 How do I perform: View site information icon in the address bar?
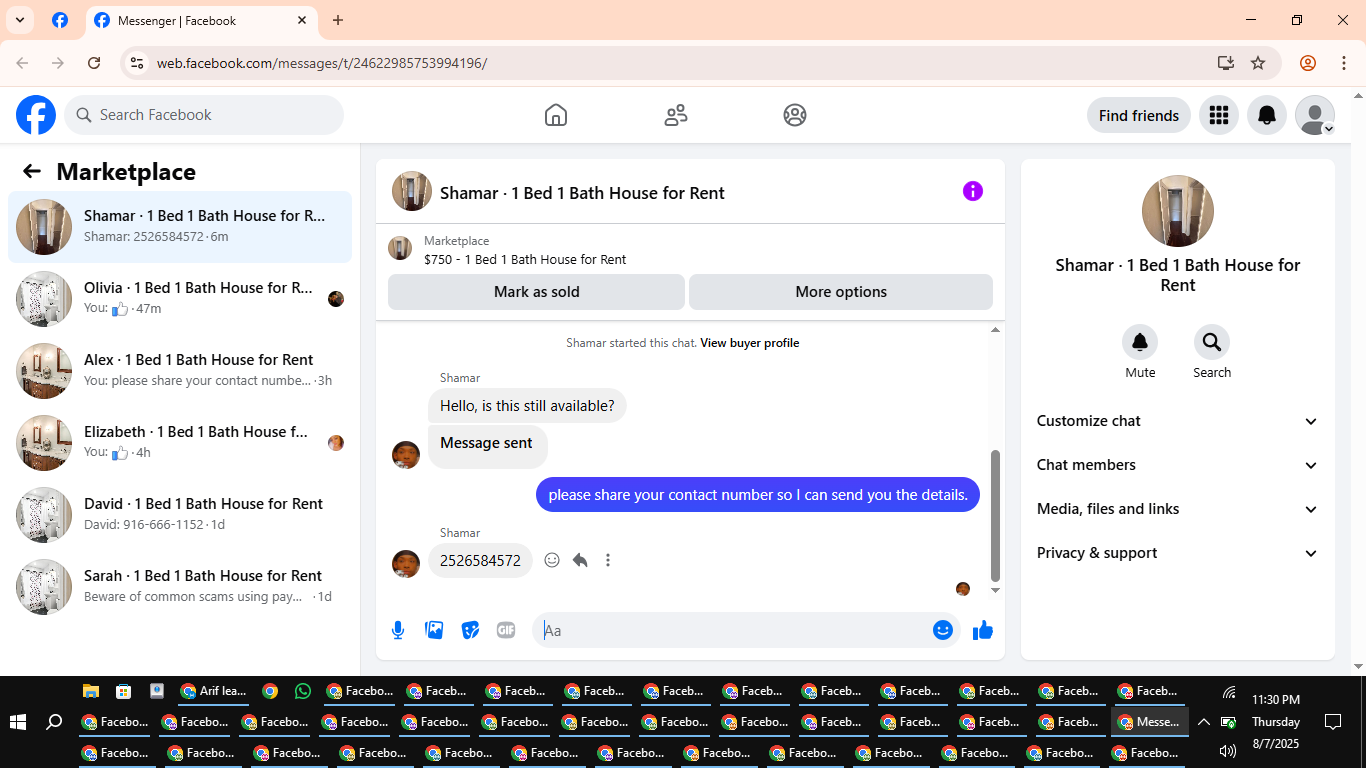[x=138, y=63]
